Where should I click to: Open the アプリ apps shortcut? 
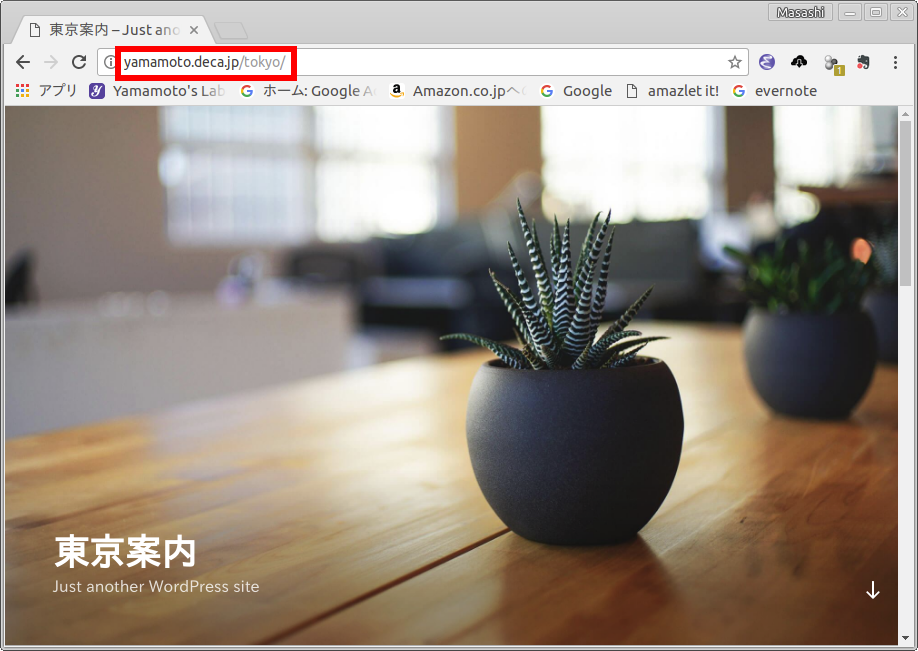click(x=47, y=91)
